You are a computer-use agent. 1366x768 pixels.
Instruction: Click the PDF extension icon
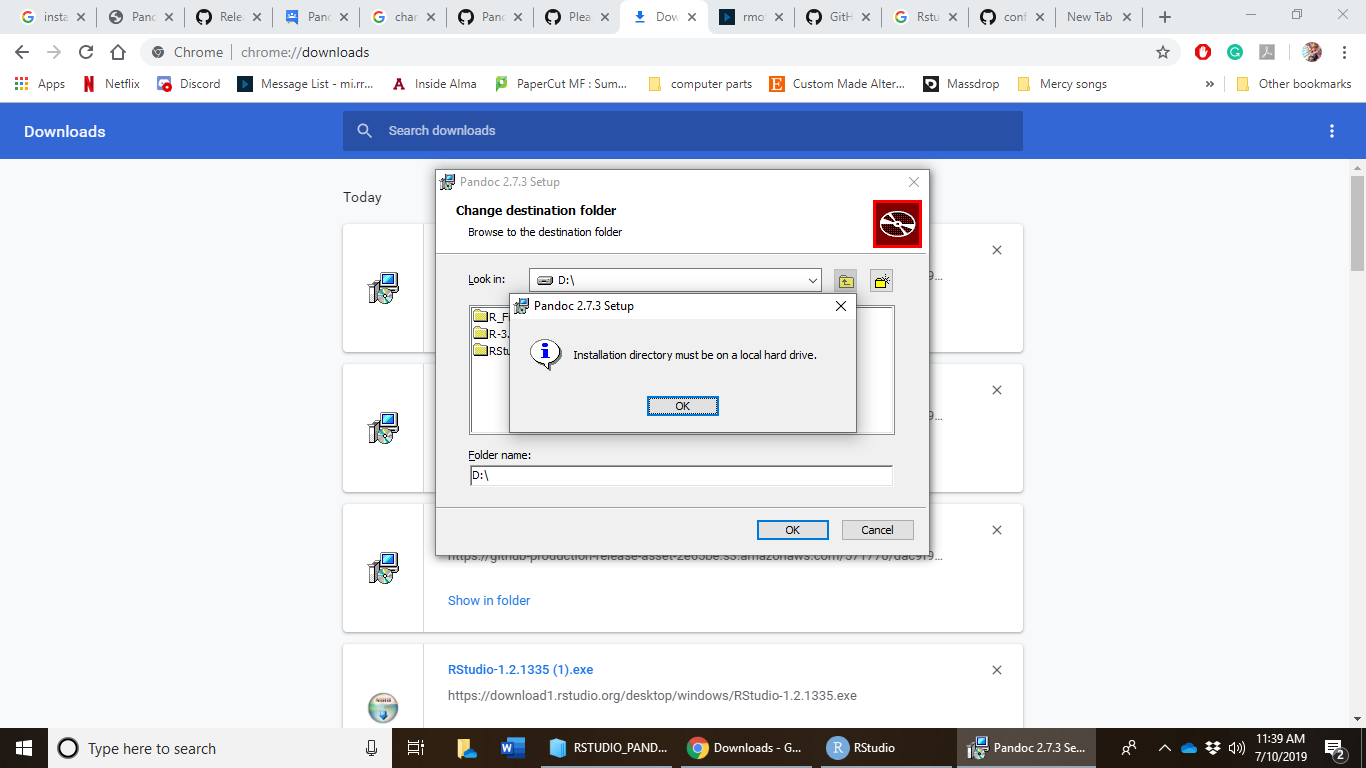coord(1266,52)
